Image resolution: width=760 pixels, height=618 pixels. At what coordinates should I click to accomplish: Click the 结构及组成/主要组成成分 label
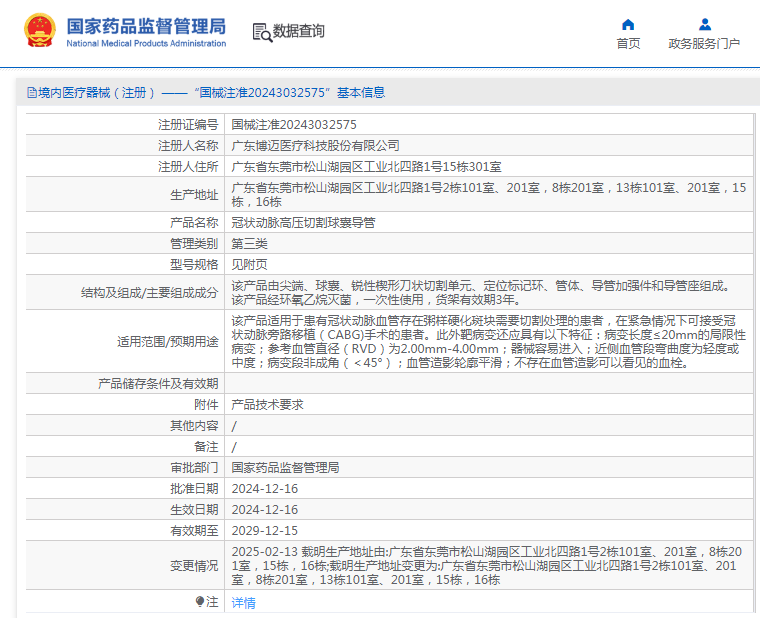pos(149,293)
